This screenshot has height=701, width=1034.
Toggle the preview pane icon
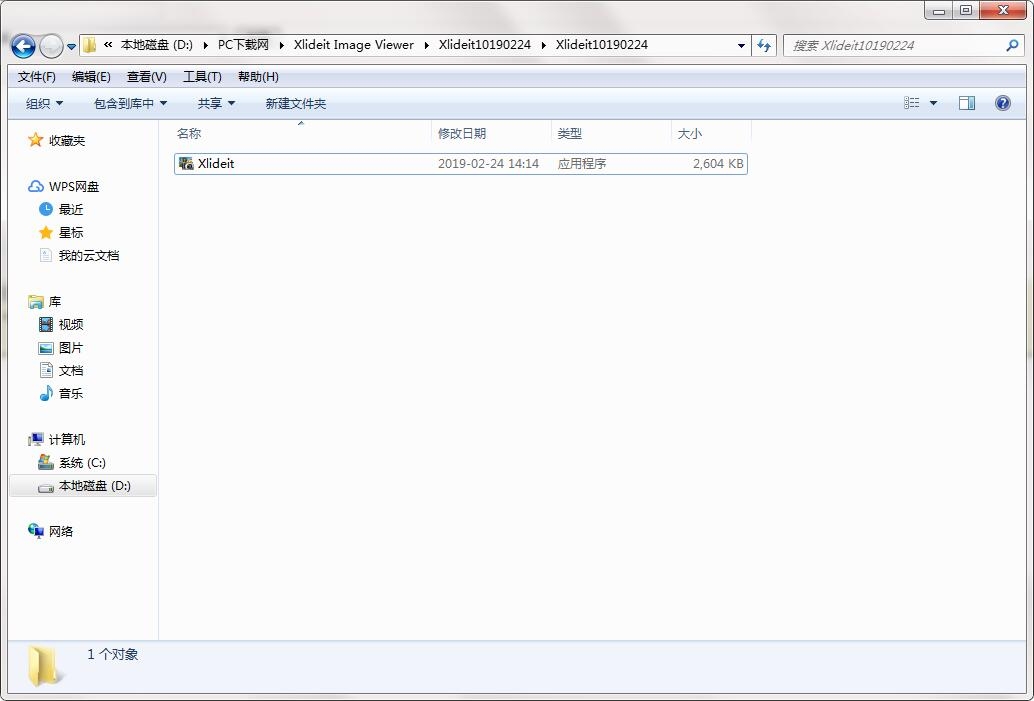click(x=967, y=103)
